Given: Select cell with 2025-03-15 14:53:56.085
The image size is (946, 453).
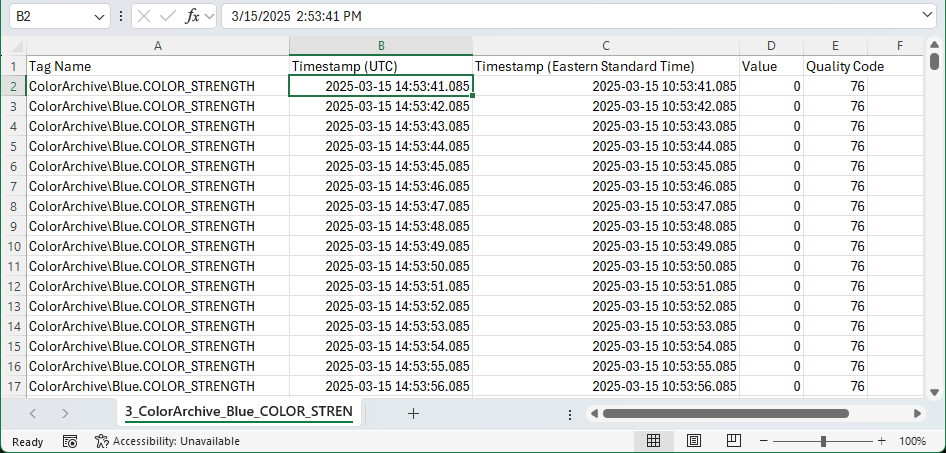Looking at the screenshot, I should (381, 386).
